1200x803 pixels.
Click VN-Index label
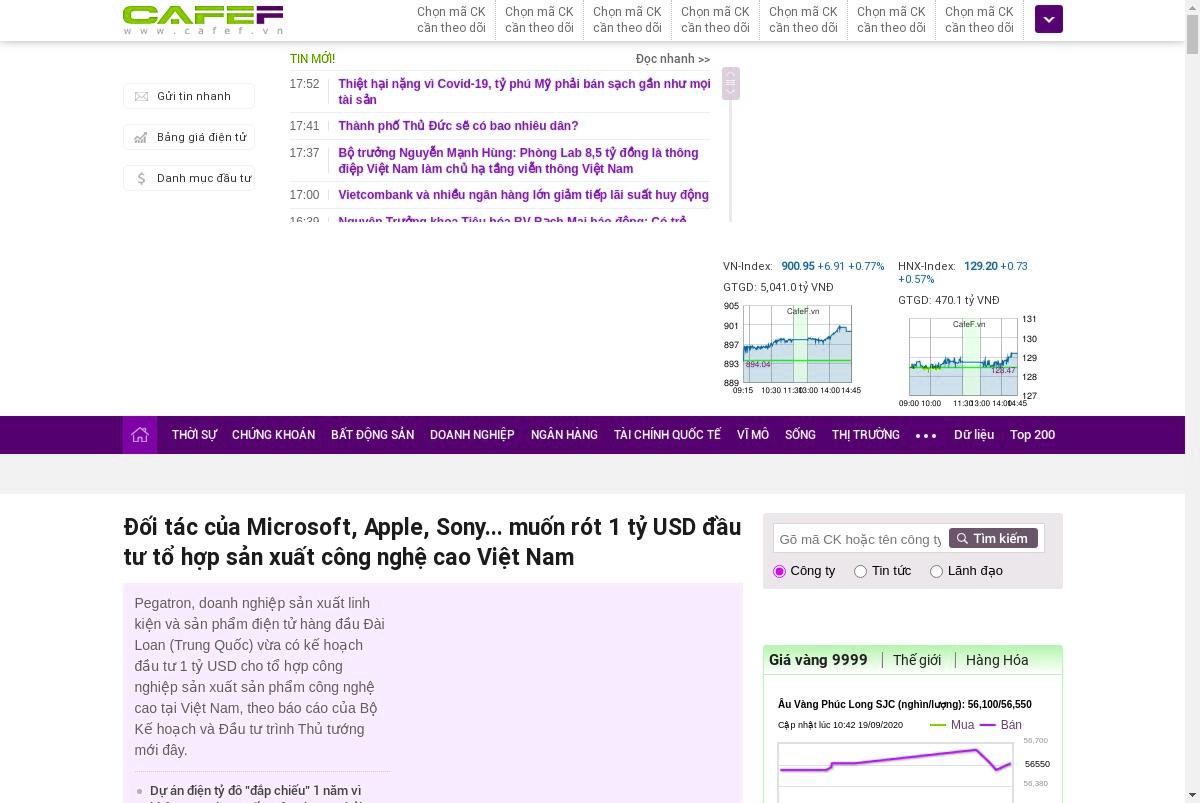click(x=748, y=266)
